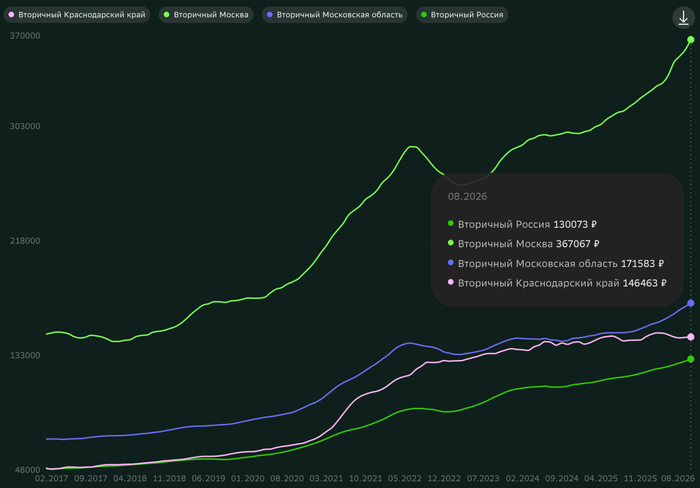Toggle Вторичный Московская область legend series
Viewport: 700px width, 488px height.
pyautogui.click(x=335, y=15)
